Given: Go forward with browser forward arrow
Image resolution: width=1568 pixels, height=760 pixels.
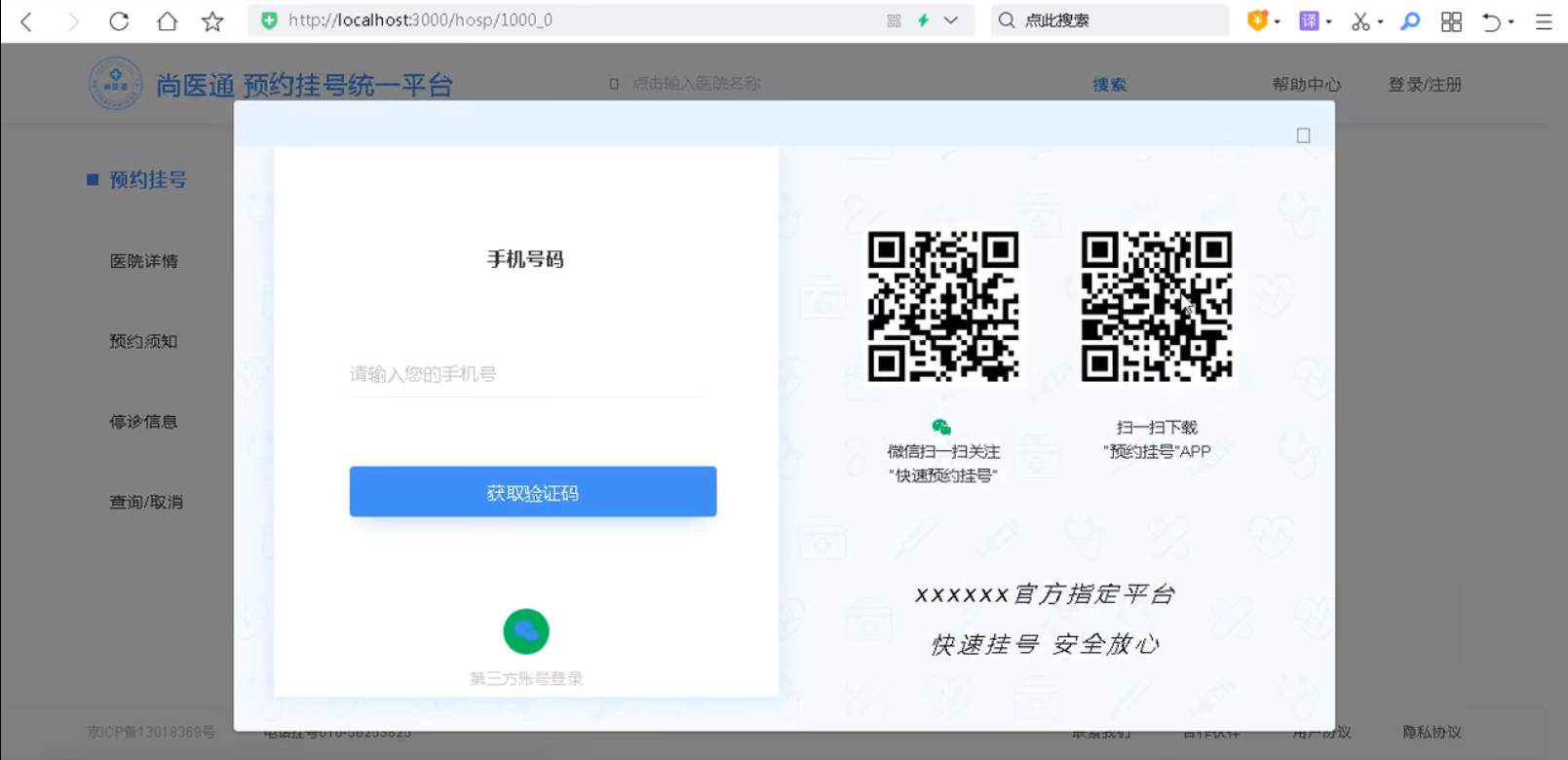Looking at the screenshot, I should pos(72,20).
